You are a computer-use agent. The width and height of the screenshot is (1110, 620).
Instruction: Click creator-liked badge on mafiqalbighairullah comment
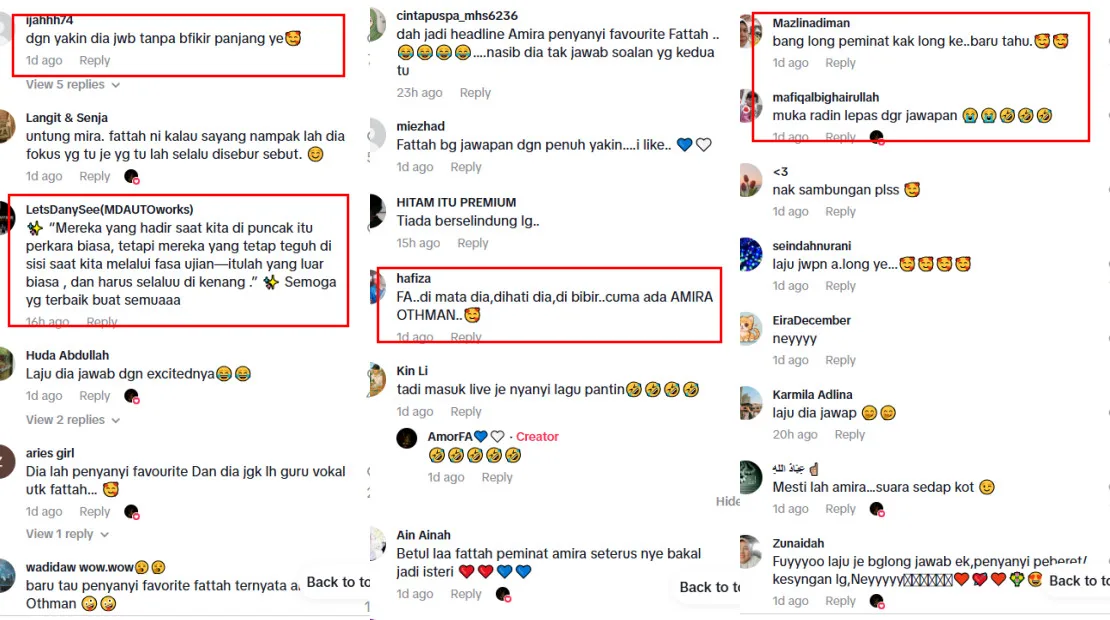(x=876, y=137)
